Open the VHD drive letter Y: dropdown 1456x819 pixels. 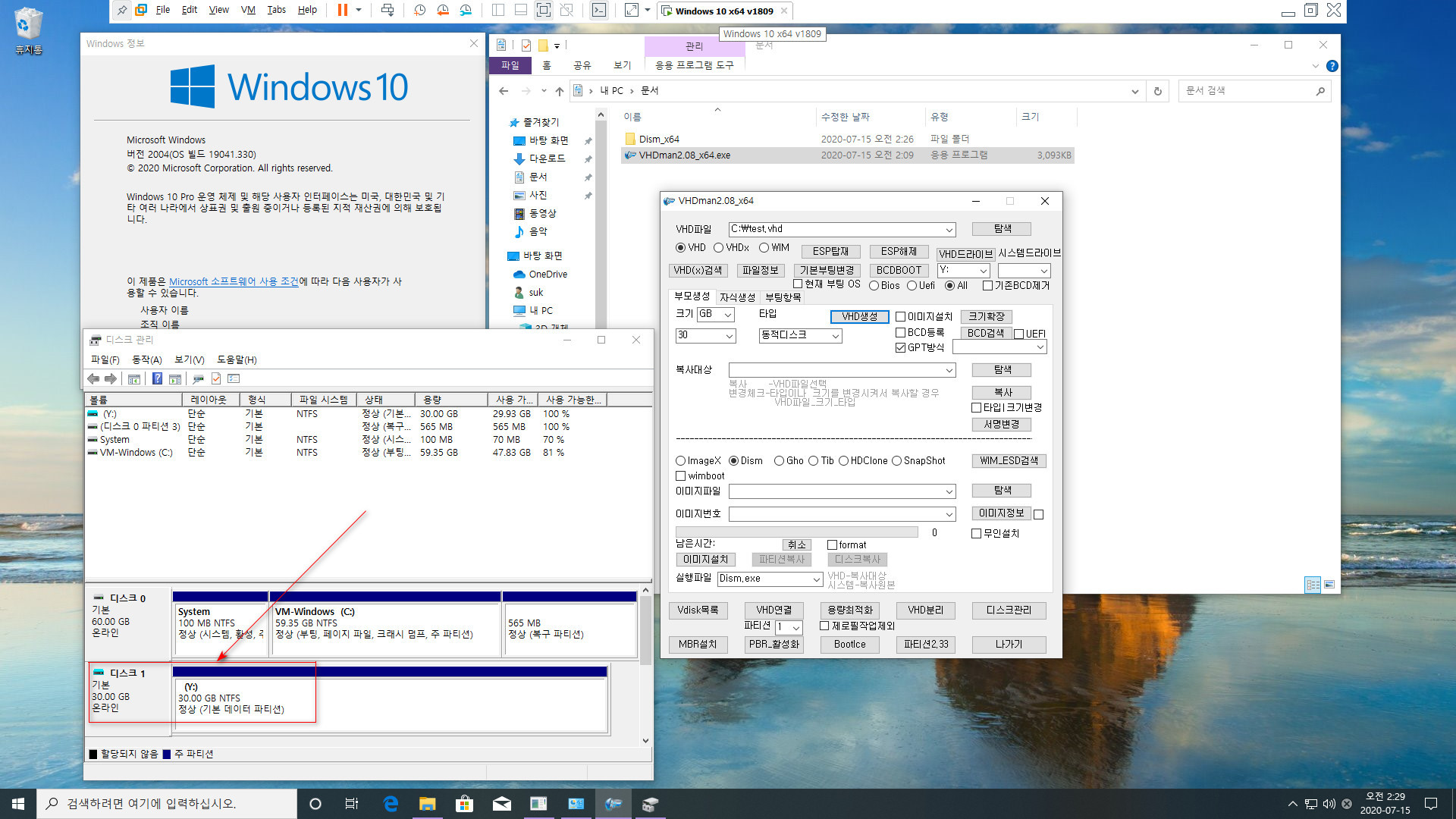pyautogui.click(x=984, y=271)
